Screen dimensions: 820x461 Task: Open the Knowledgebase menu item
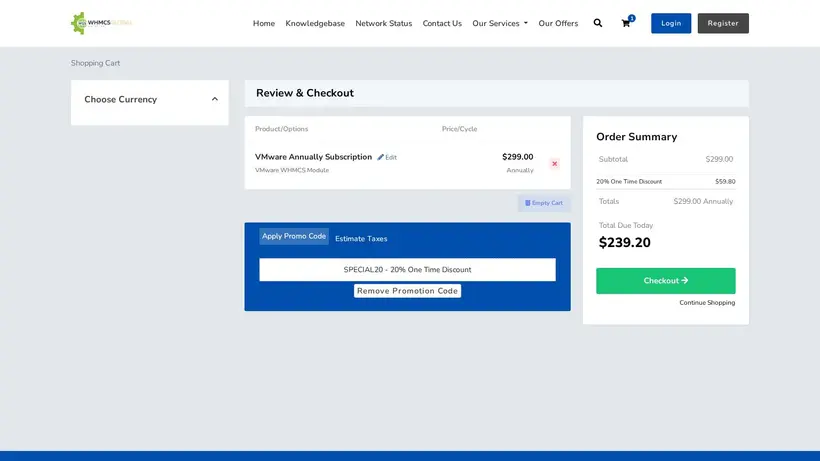click(315, 24)
